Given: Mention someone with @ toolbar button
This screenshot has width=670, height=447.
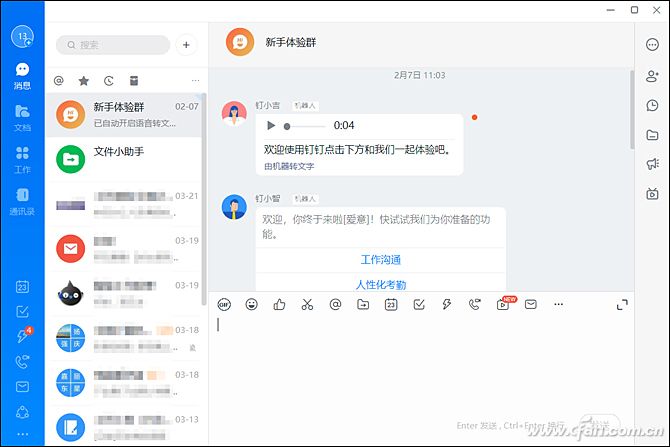Looking at the screenshot, I should point(335,304).
